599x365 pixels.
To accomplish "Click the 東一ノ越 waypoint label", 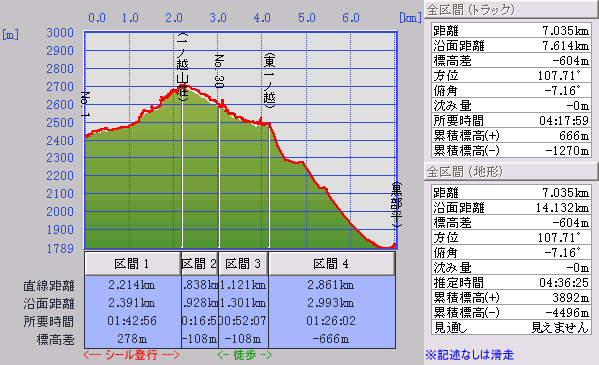I will pos(269,81).
